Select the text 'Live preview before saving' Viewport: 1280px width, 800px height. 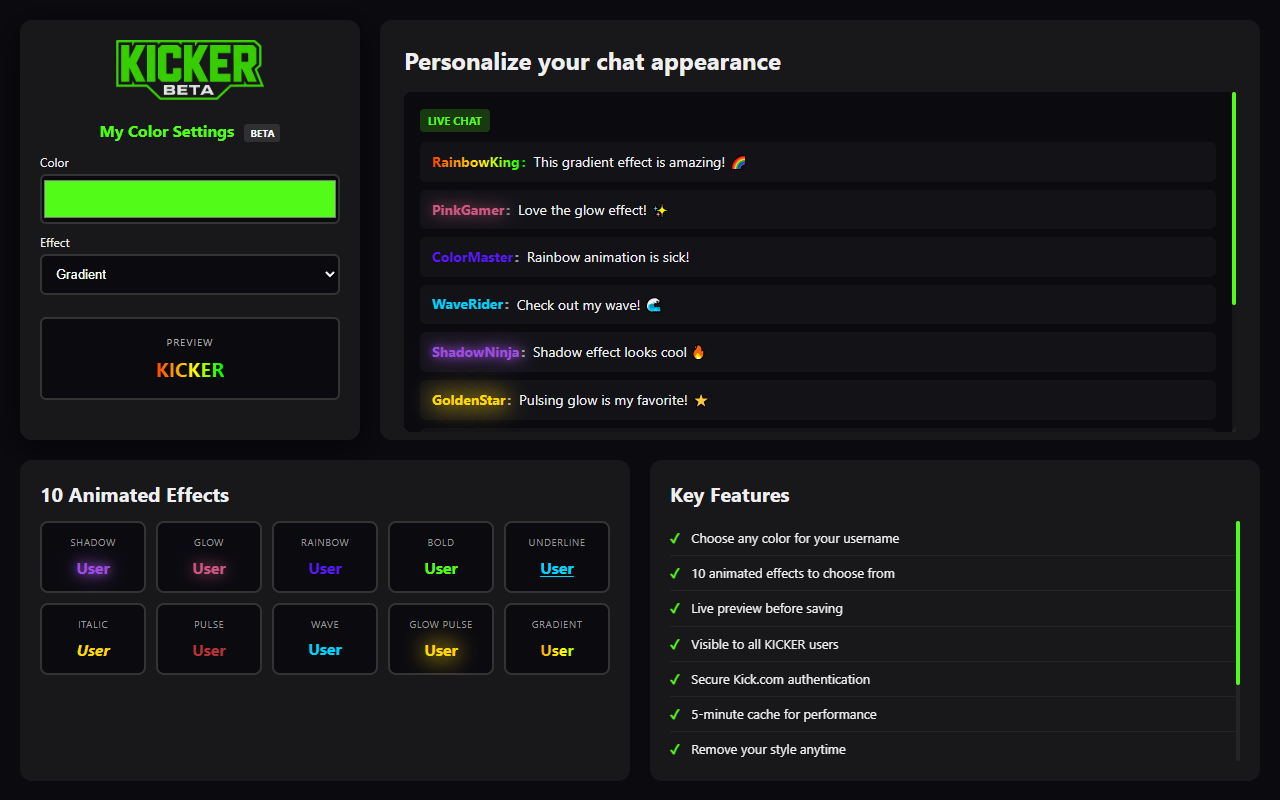pos(767,608)
